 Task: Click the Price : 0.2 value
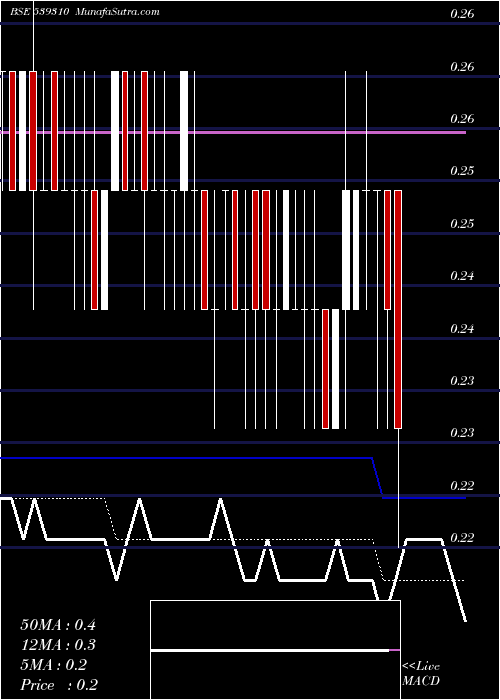tap(59, 685)
